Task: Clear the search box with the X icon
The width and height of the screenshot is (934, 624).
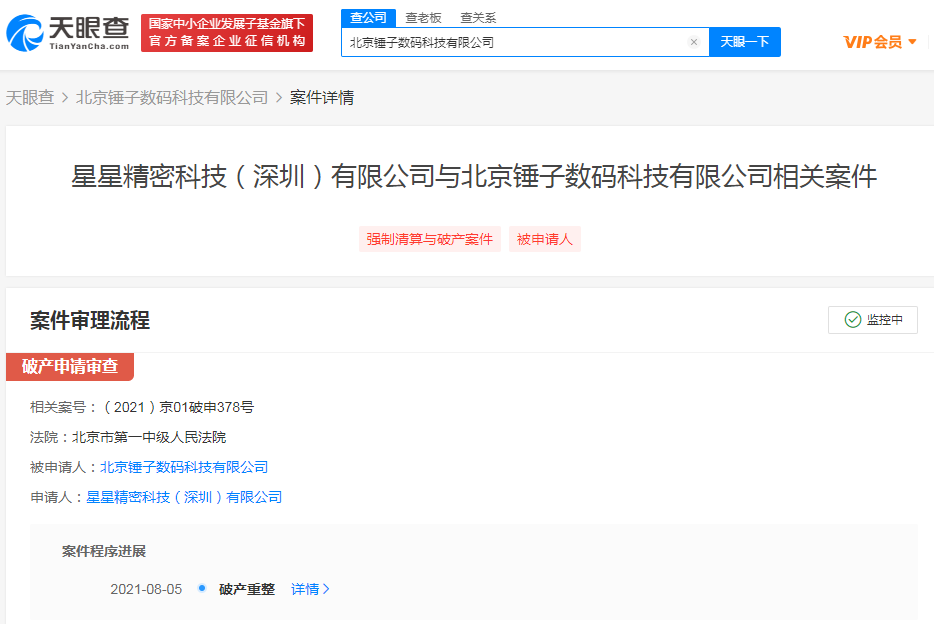Action: coord(693,42)
